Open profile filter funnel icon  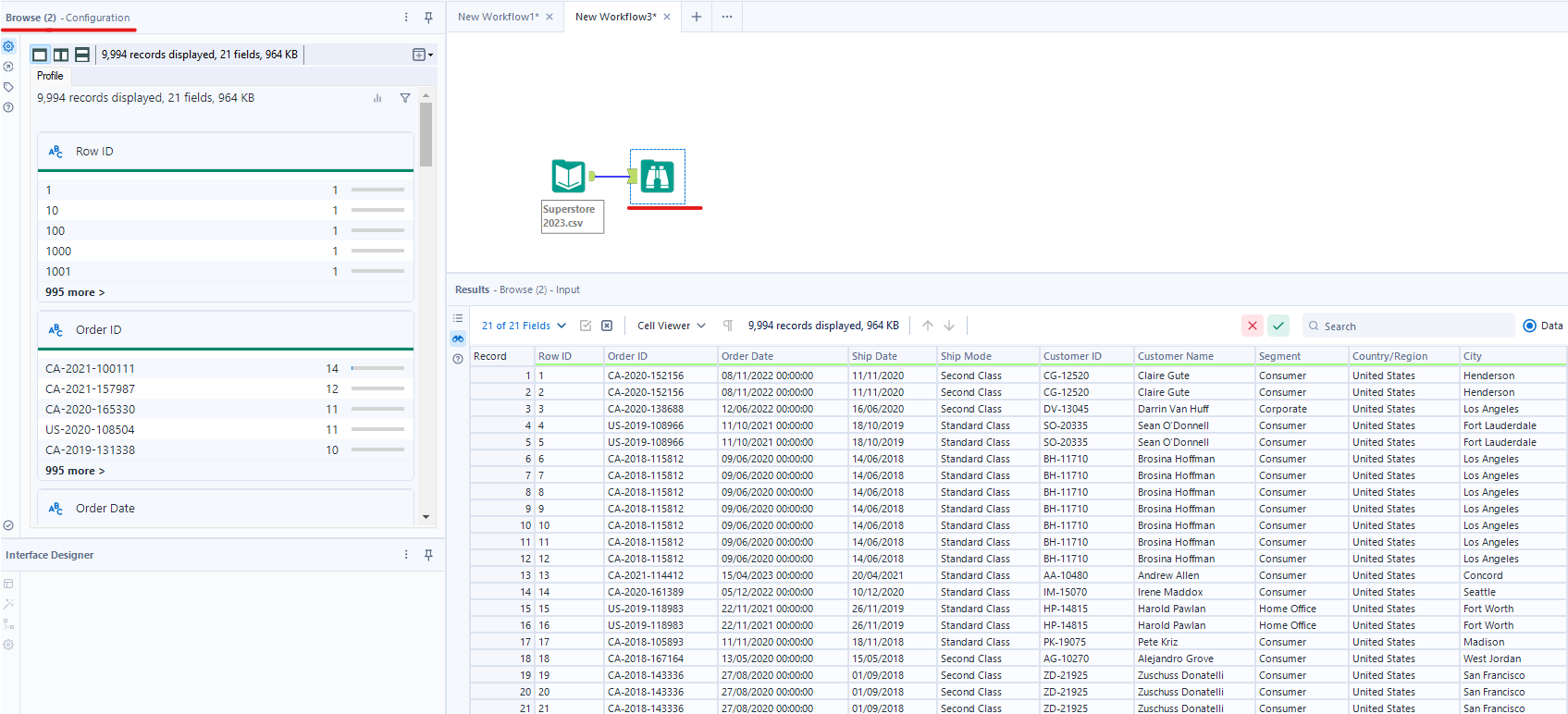pos(404,98)
